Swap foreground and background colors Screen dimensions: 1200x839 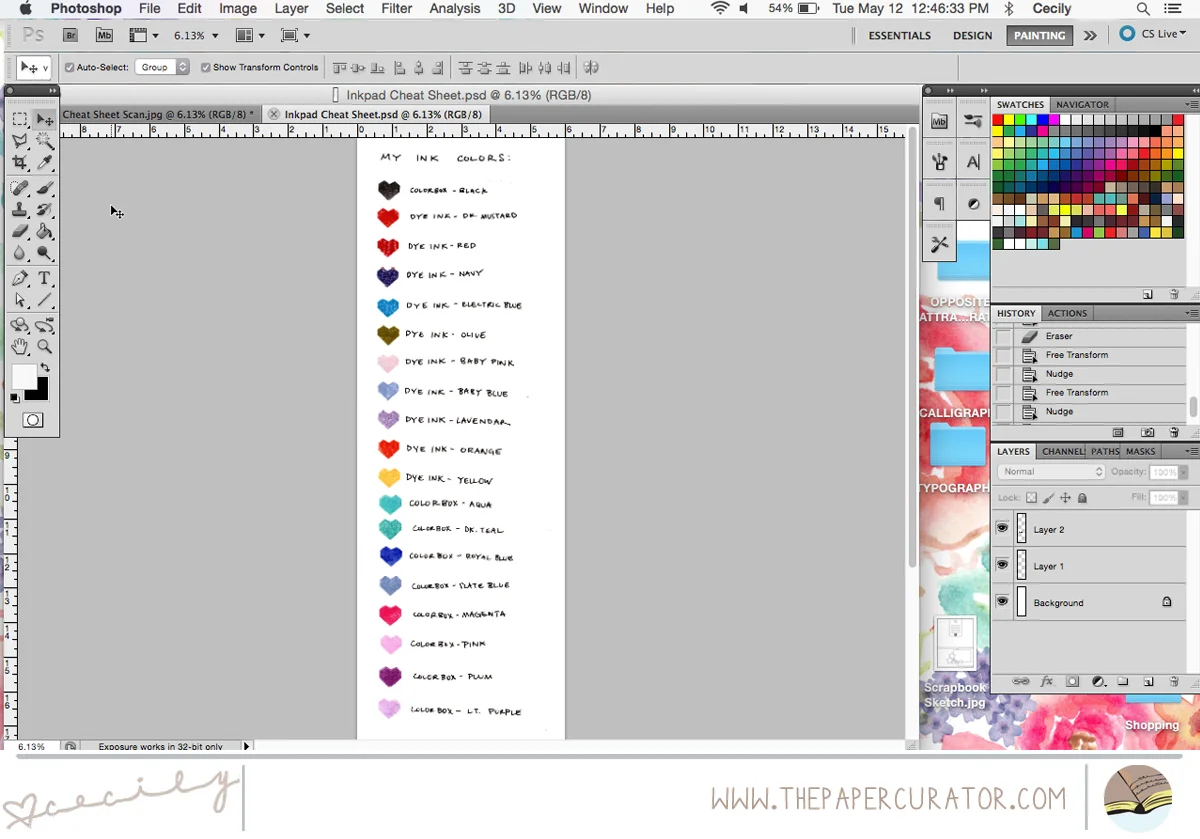[x=45, y=368]
